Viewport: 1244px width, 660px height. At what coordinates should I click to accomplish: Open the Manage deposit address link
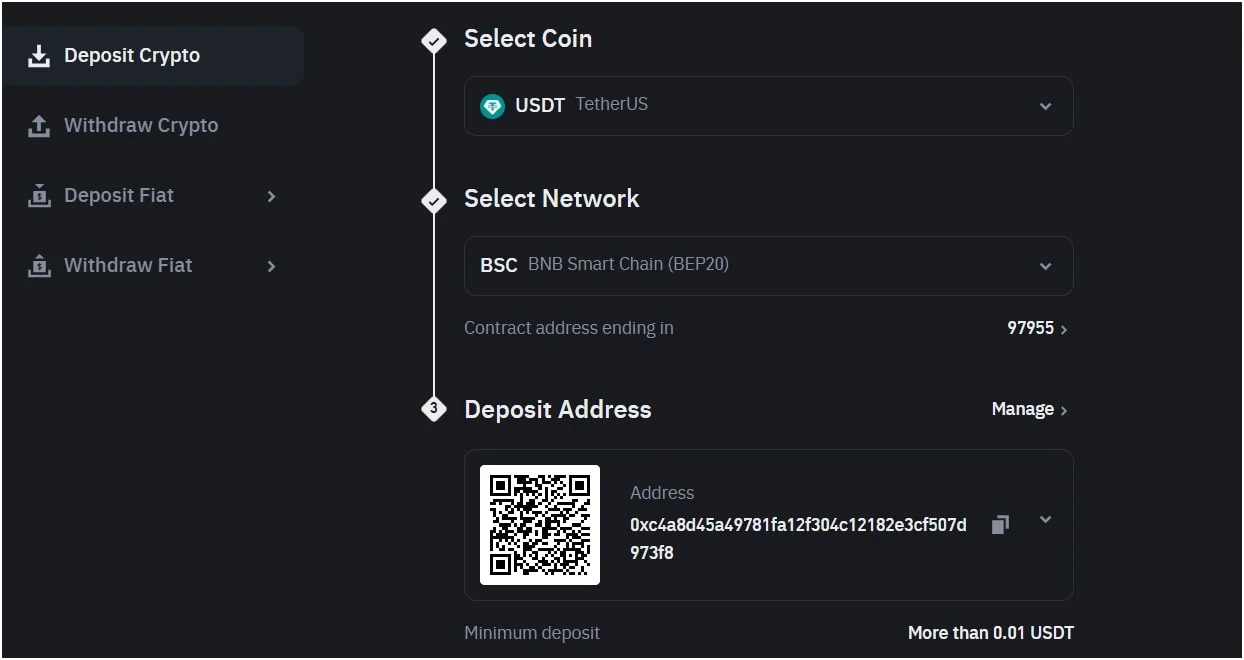click(1029, 409)
